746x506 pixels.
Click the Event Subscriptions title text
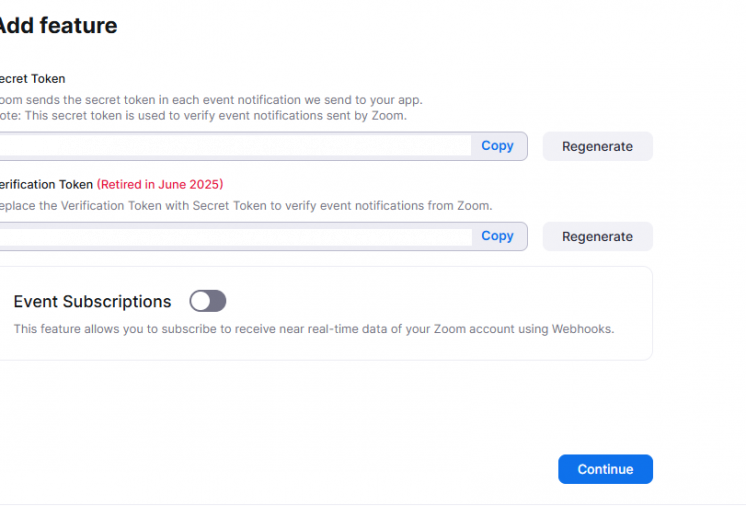tap(92, 301)
